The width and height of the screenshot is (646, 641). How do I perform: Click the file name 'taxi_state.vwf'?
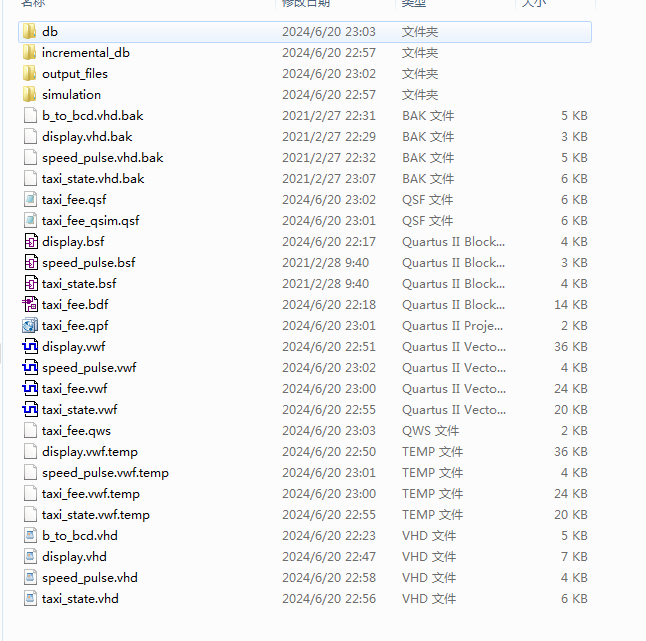(x=79, y=410)
